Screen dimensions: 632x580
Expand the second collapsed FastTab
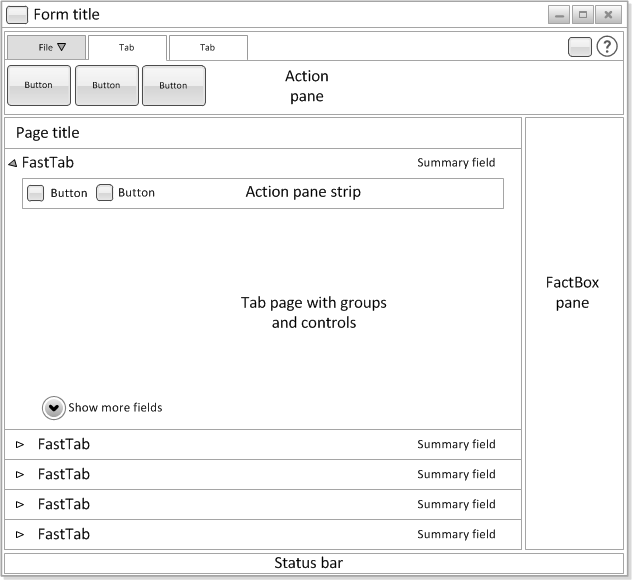[x=20, y=474]
